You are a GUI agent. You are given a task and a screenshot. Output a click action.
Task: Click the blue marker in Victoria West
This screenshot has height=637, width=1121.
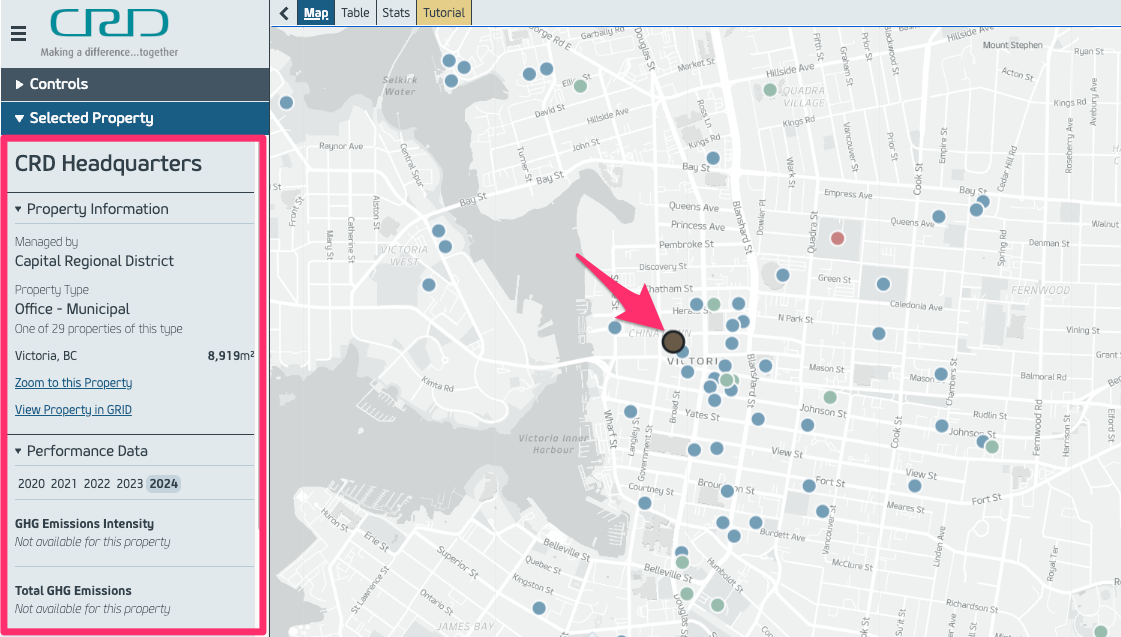click(445, 246)
